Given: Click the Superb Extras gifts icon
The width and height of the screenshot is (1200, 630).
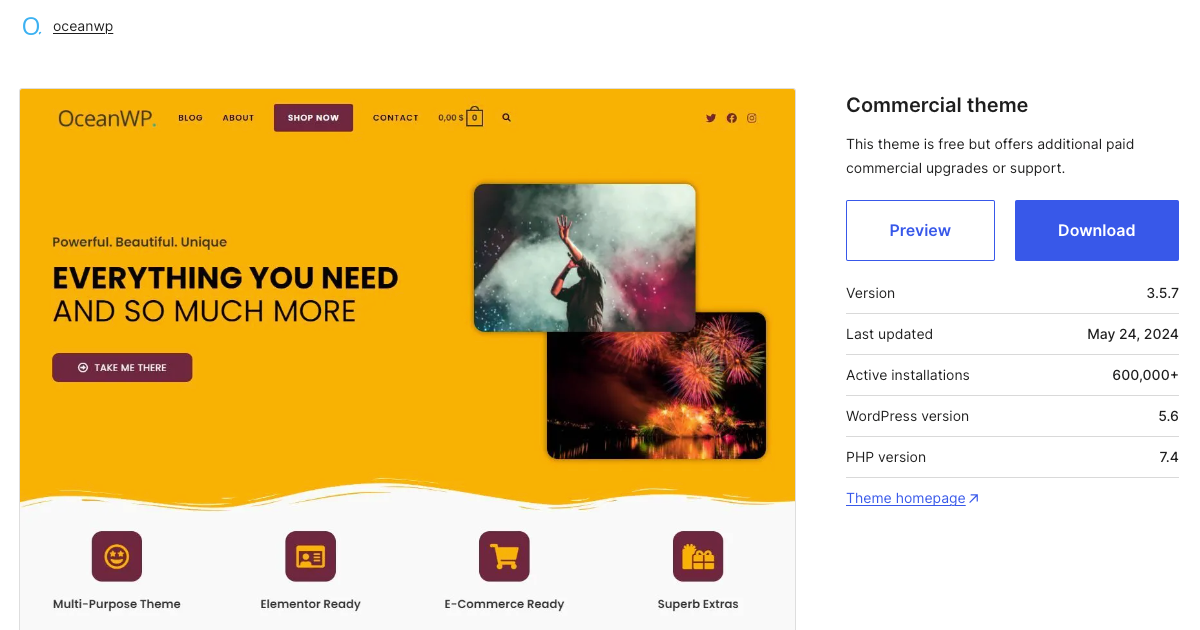Looking at the screenshot, I should (x=698, y=556).
